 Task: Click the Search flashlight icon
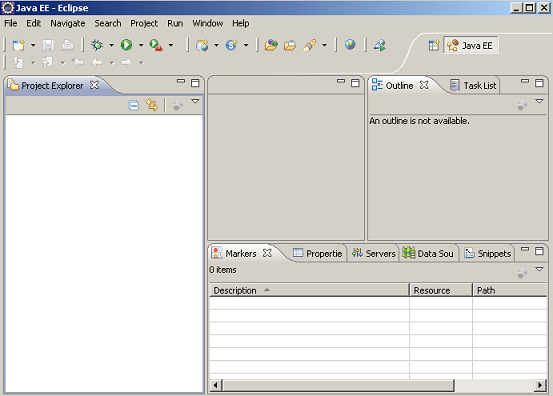point(310,45)
